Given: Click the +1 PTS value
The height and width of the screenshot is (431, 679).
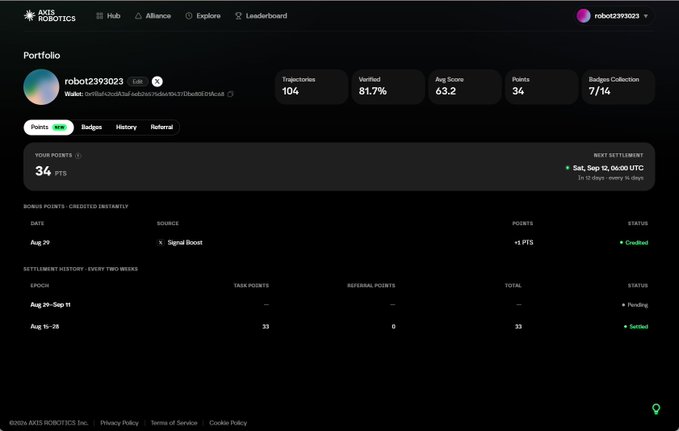Looking at the screenshot, I should (524, 243).
